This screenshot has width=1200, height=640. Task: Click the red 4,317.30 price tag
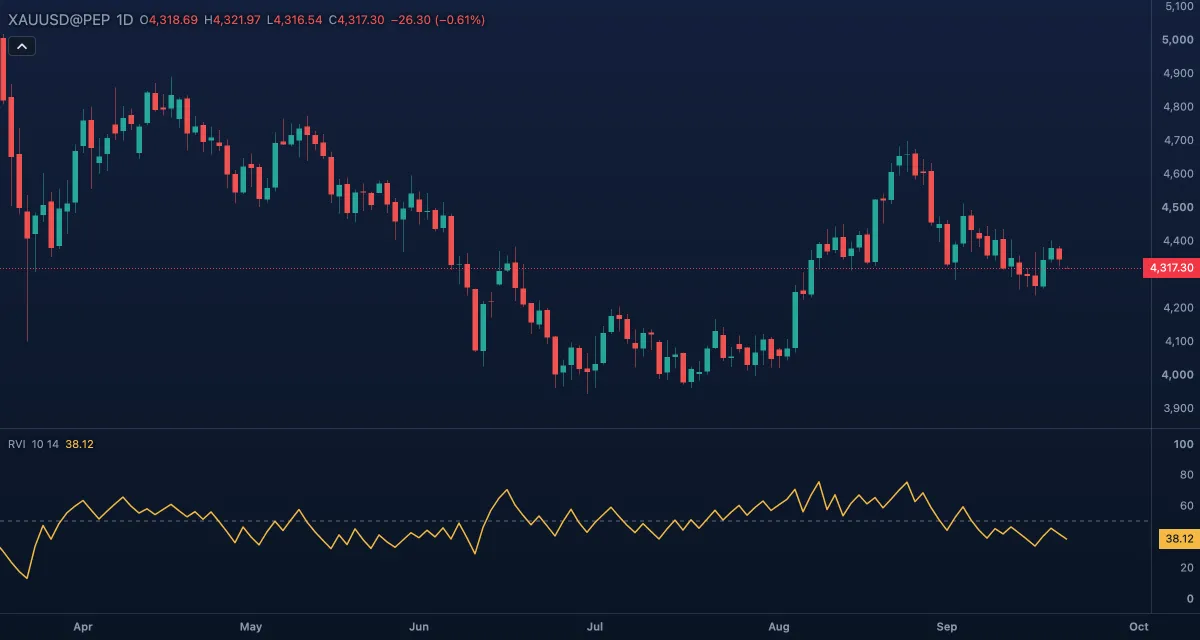tap(1170, 268)
